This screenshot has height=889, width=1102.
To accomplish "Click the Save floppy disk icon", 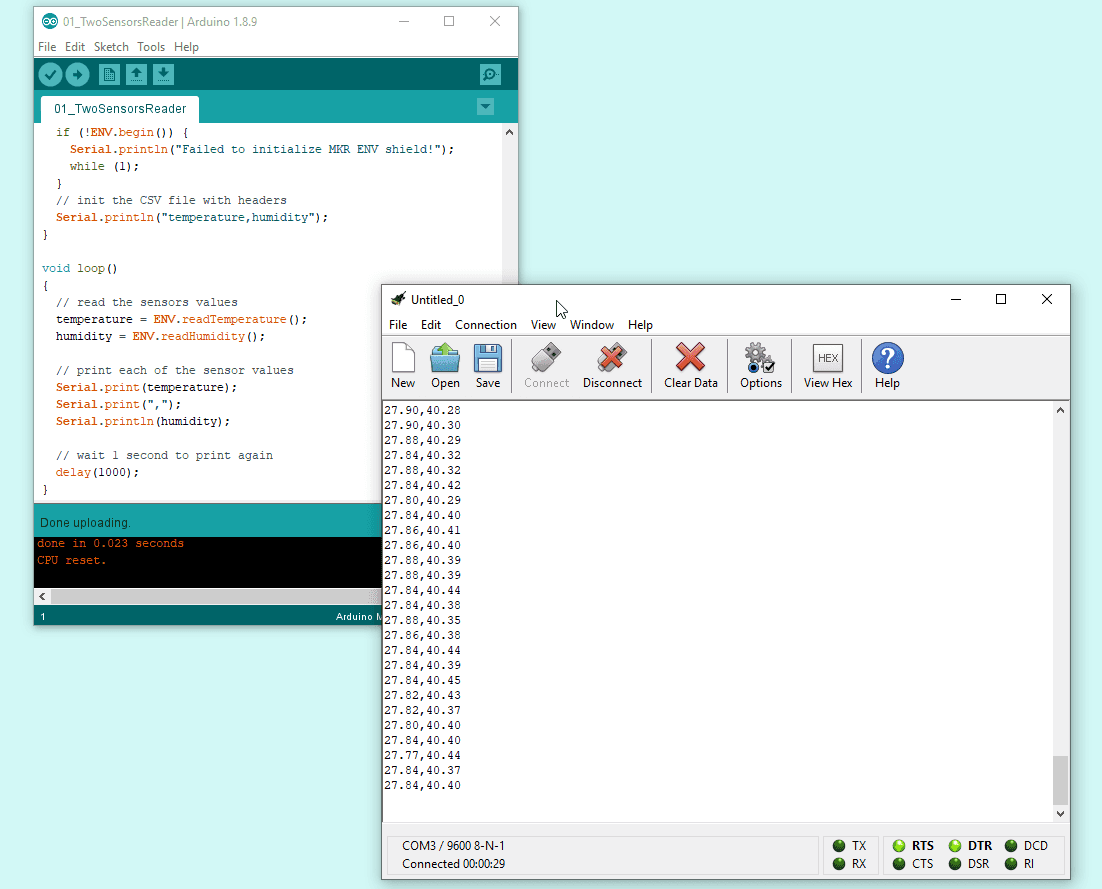I will point(488,366).
